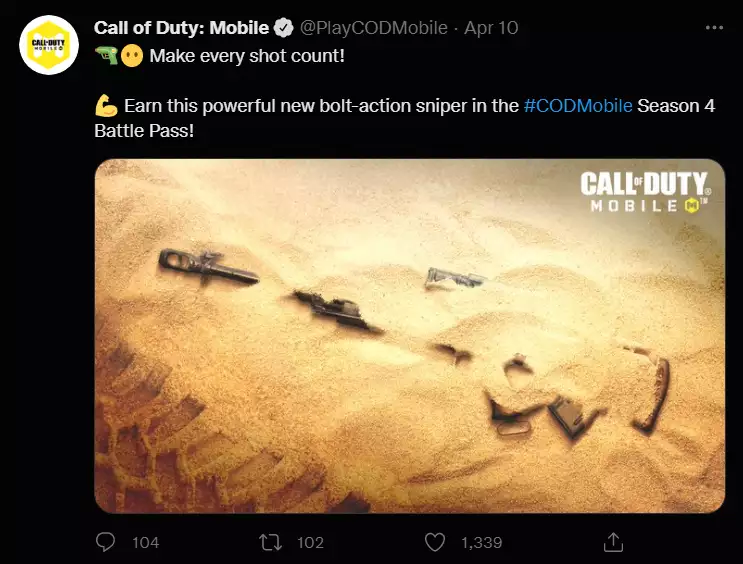This screenshot has height=564, width=743.
Task: Click the verified badge checkmark
Action: (284, 28)
